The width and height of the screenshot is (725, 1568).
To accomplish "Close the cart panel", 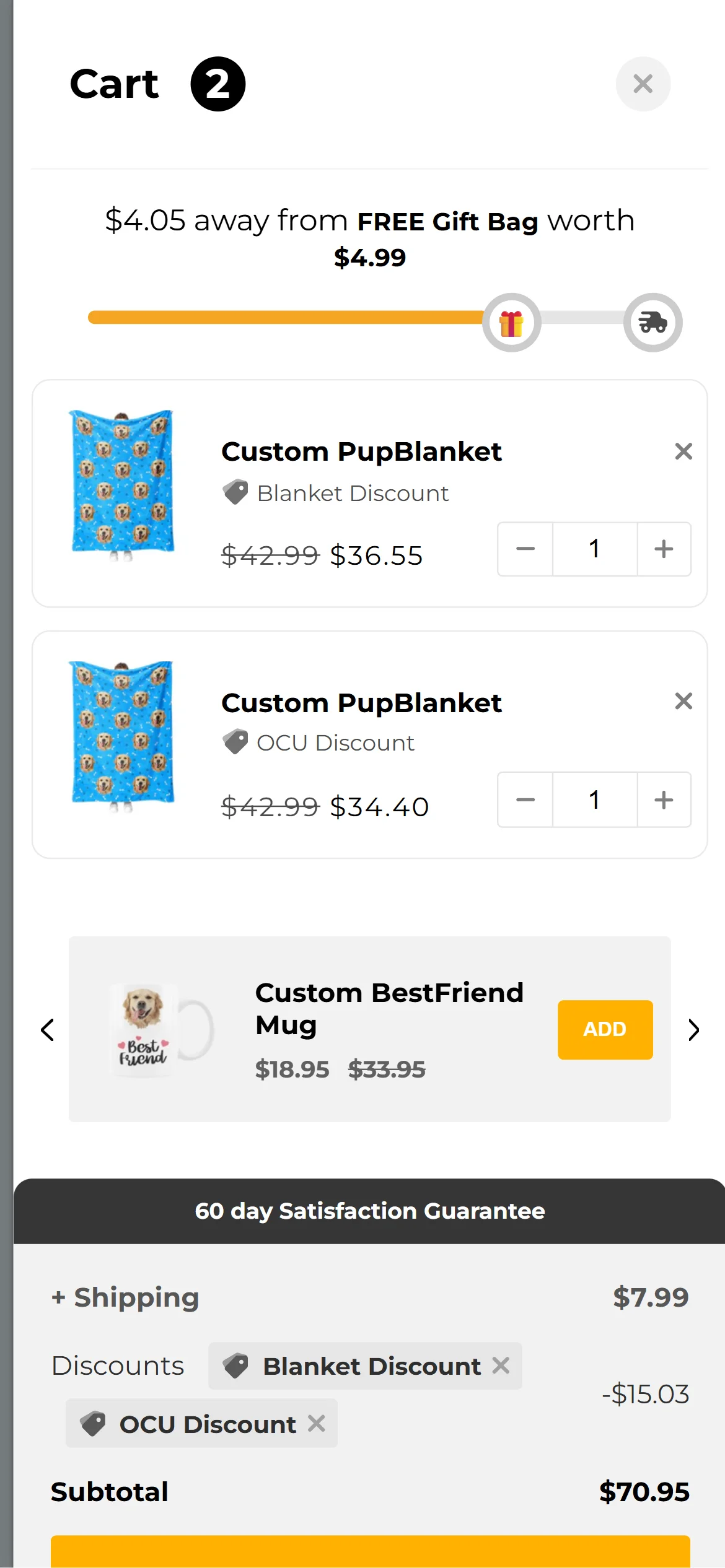I will click(x=643, y=84).
